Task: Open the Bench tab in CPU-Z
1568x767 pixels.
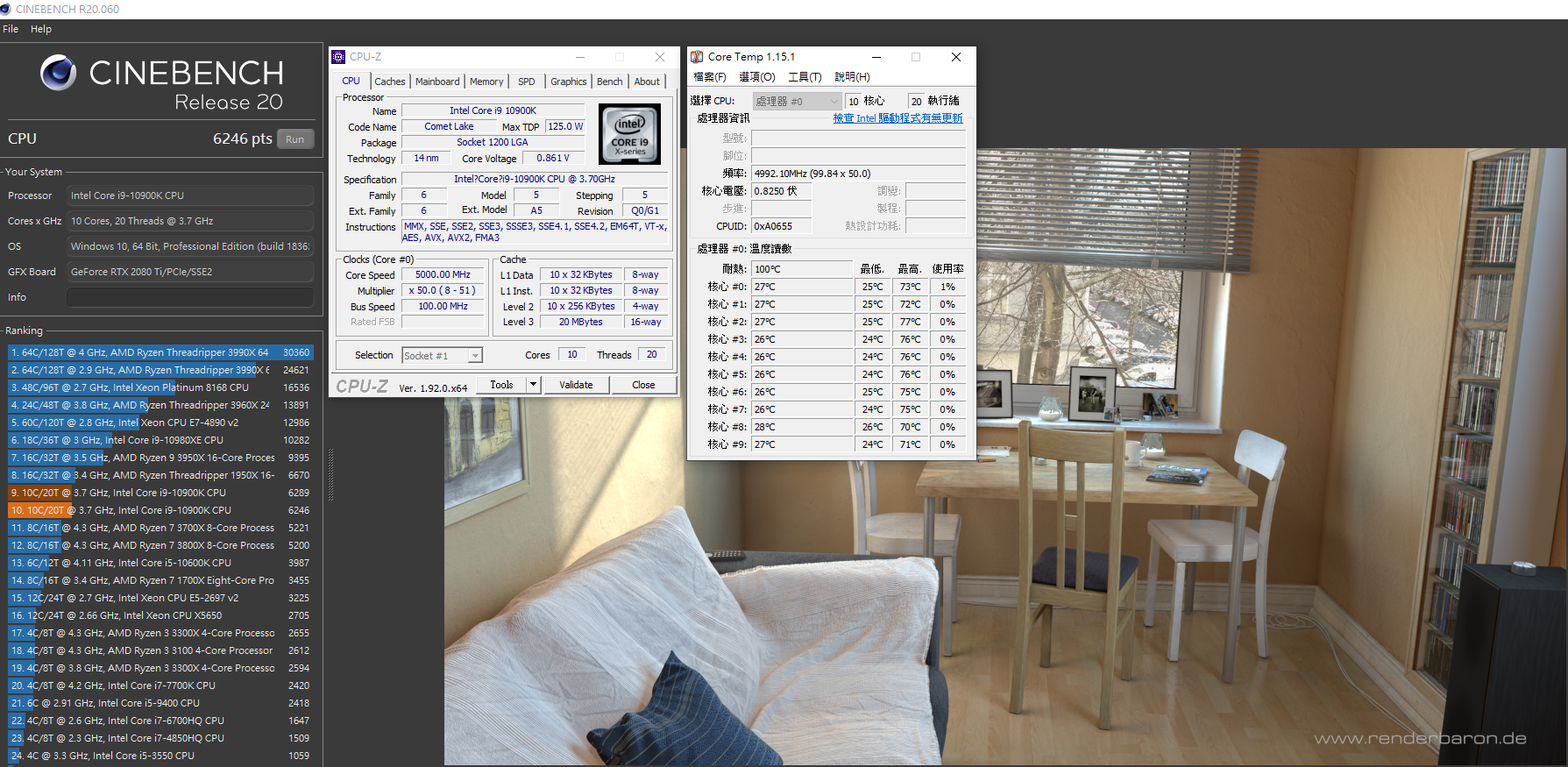Action: tap(610, 82)
